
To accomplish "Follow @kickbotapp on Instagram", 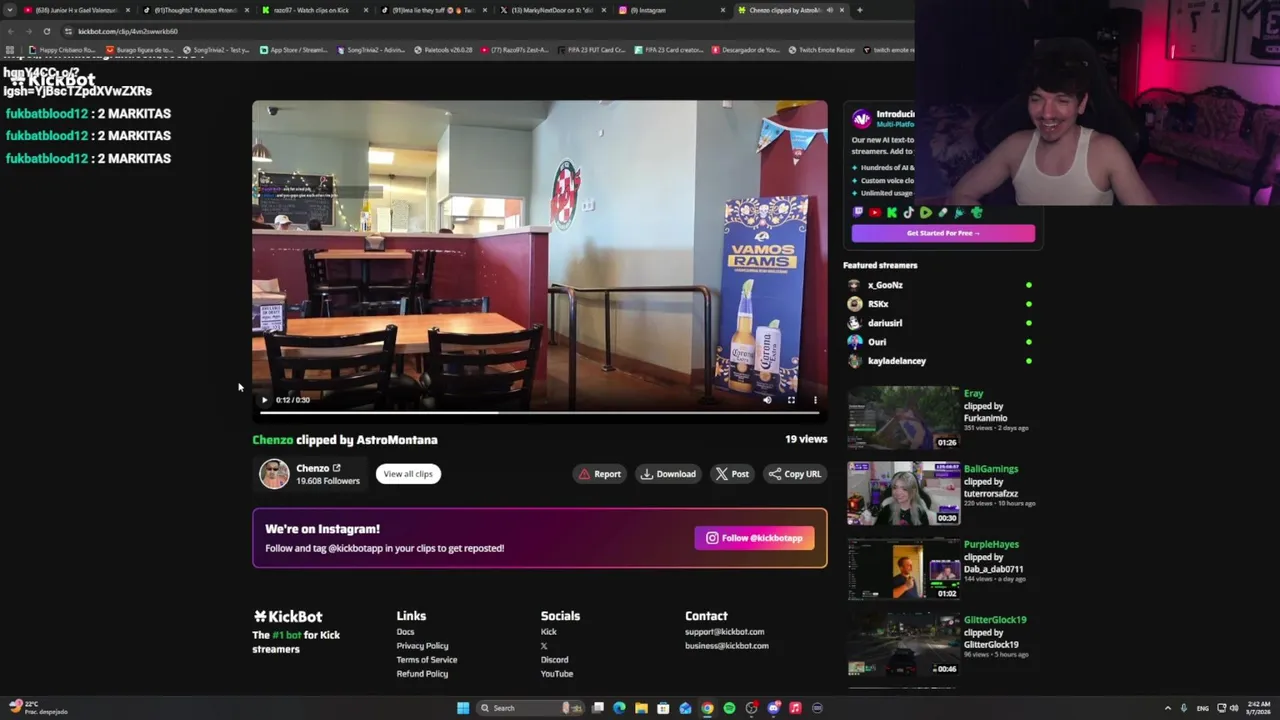I will click(754, 538).
